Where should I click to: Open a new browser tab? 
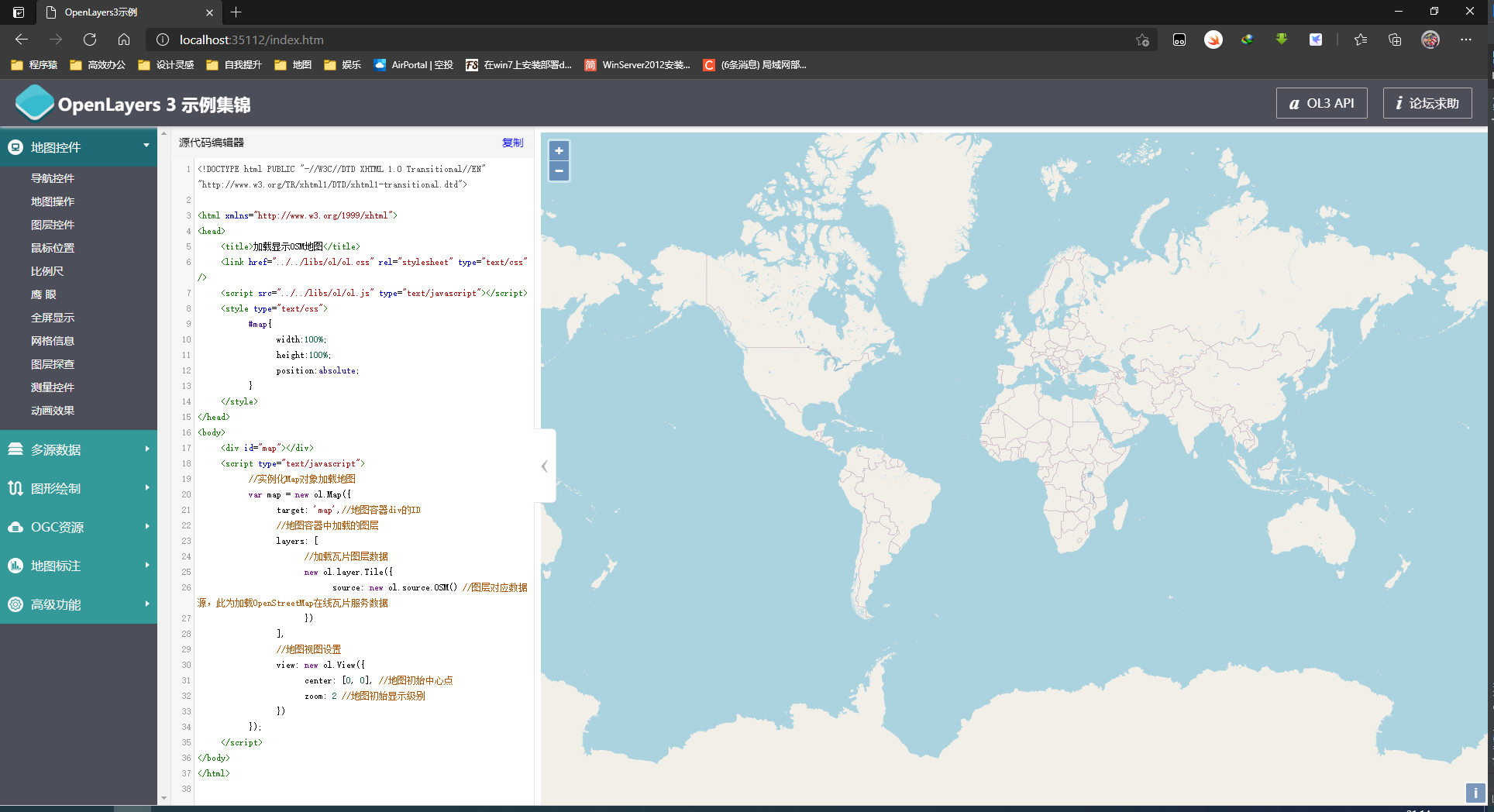(236, 12)
